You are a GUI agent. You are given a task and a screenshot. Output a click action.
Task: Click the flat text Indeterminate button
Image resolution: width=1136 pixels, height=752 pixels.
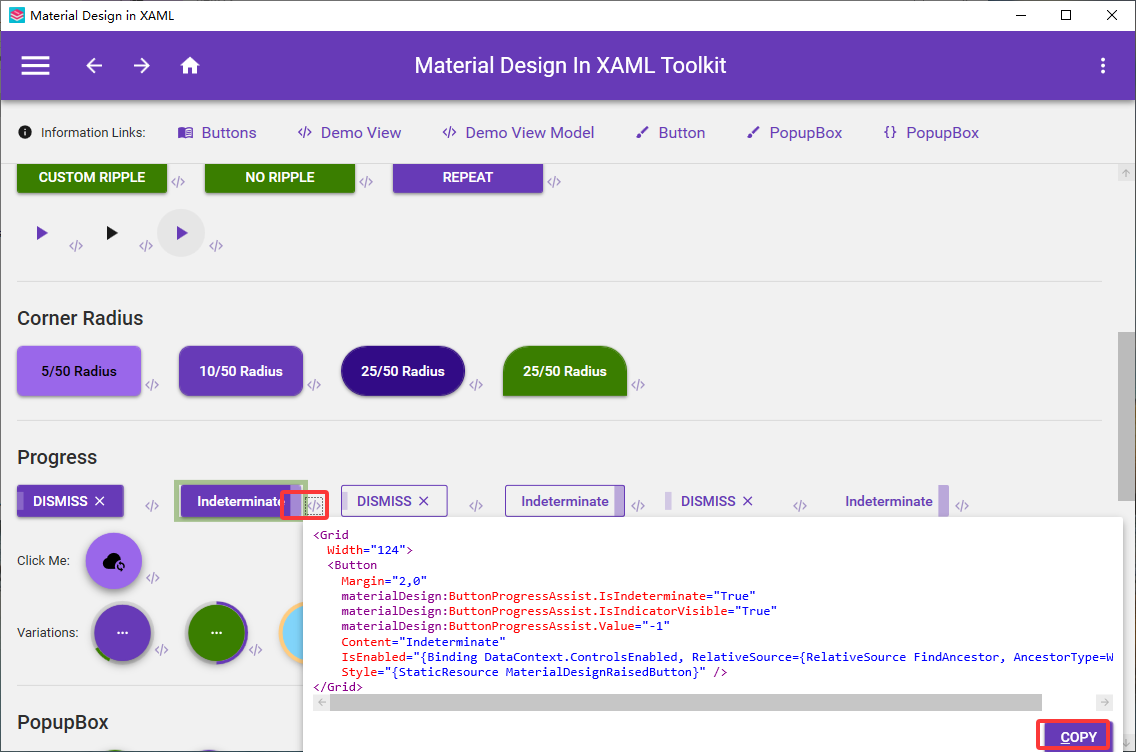tap(889, 501)
